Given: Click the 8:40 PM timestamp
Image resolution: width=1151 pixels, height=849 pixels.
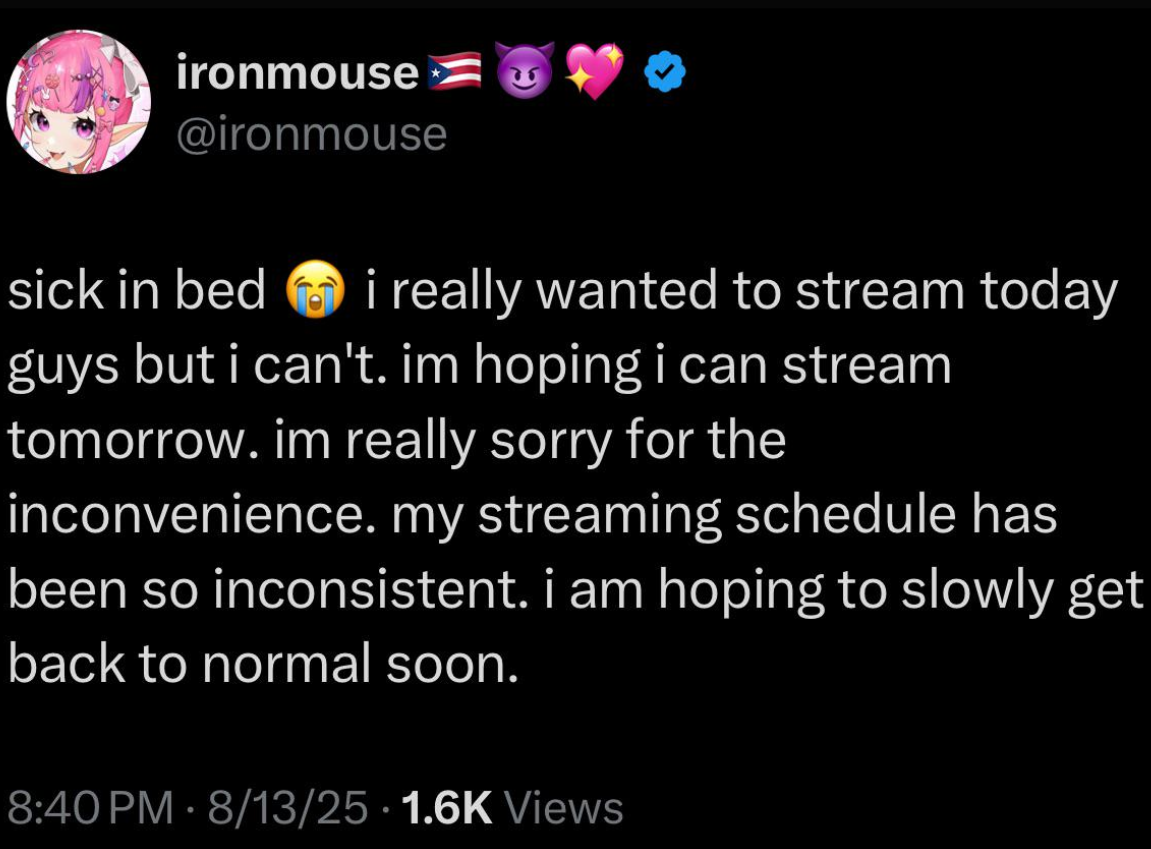Looking at the screenshot, I should pyautogui.click(x=90, y=807).
